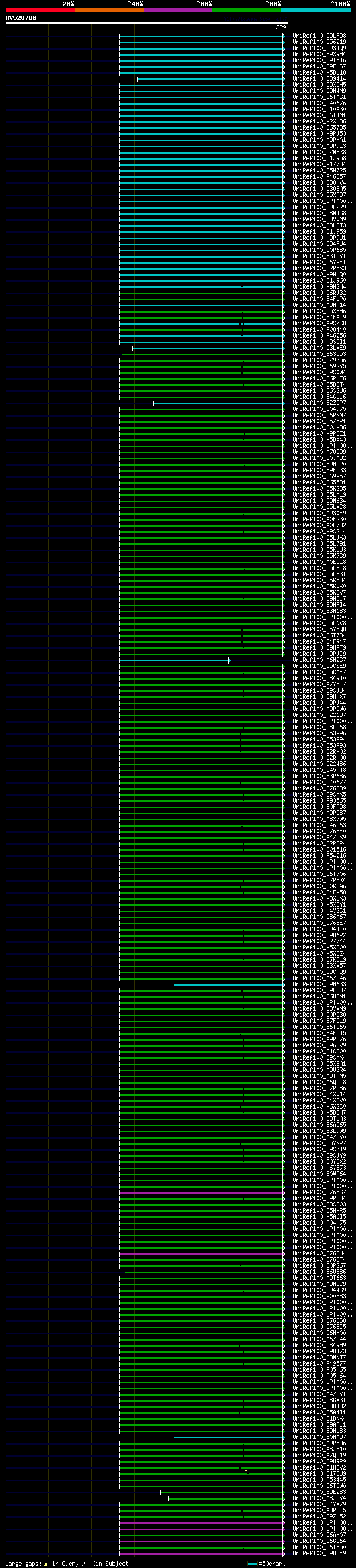Click the short cyan alignment bar for A6MZG7

pyautogui.click(x=175, y=660)
